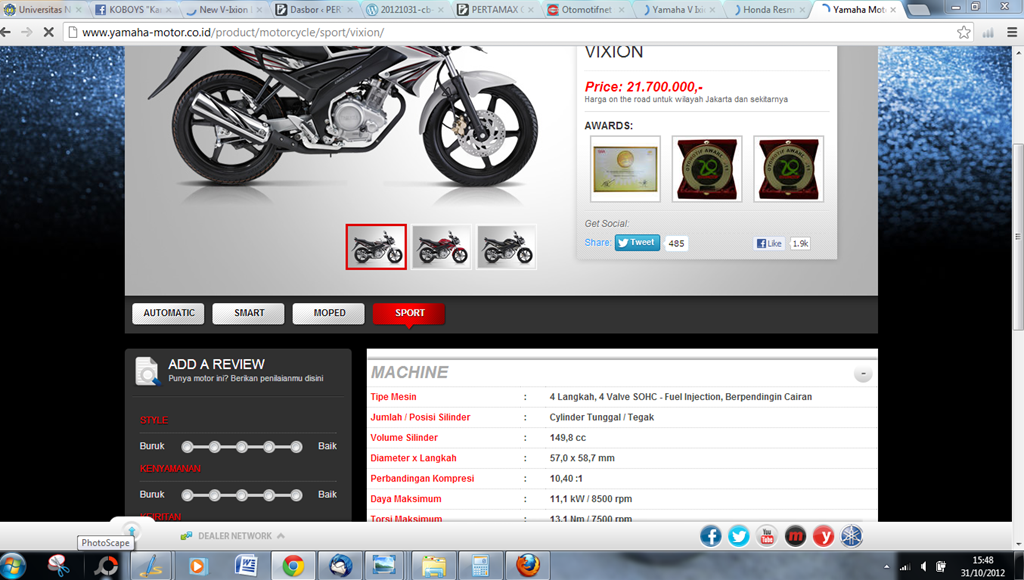The height and width of the screenshot is (580, 1024).
Task: Click the Yamaha tuning fork logo icon
Action: [851, 536]
